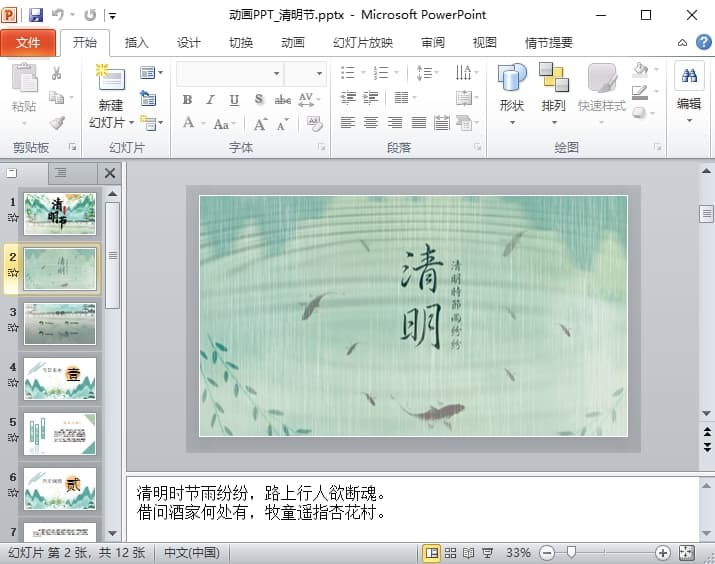Open 快速样式 quick styles

(x=601, y=94)
